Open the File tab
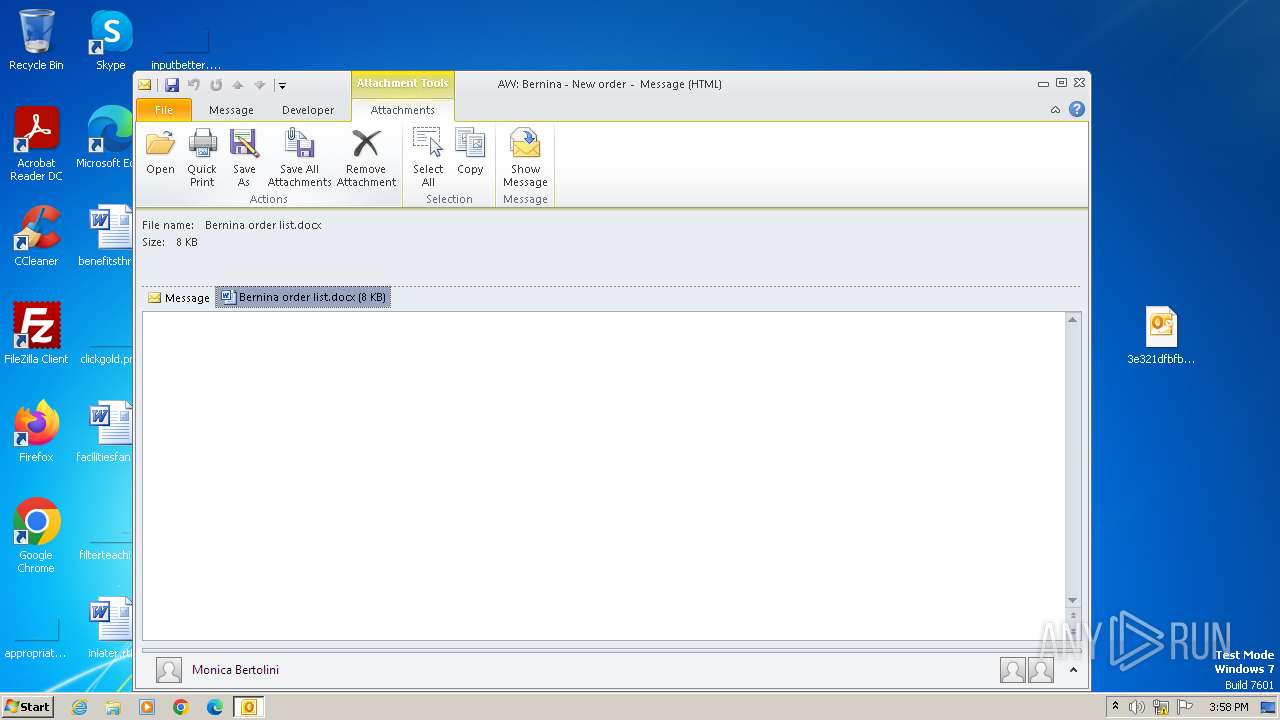 click(x=163, y=110)
